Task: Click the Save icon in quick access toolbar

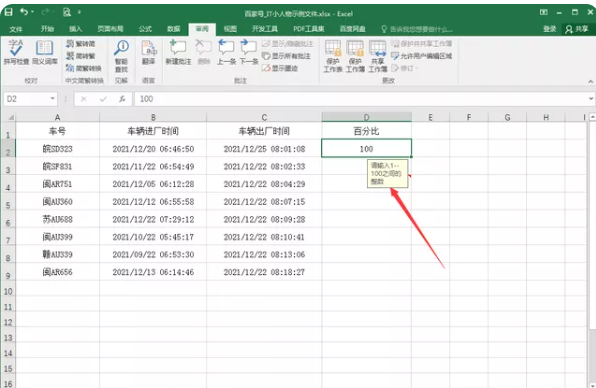Action: click(x=8, y=12)
